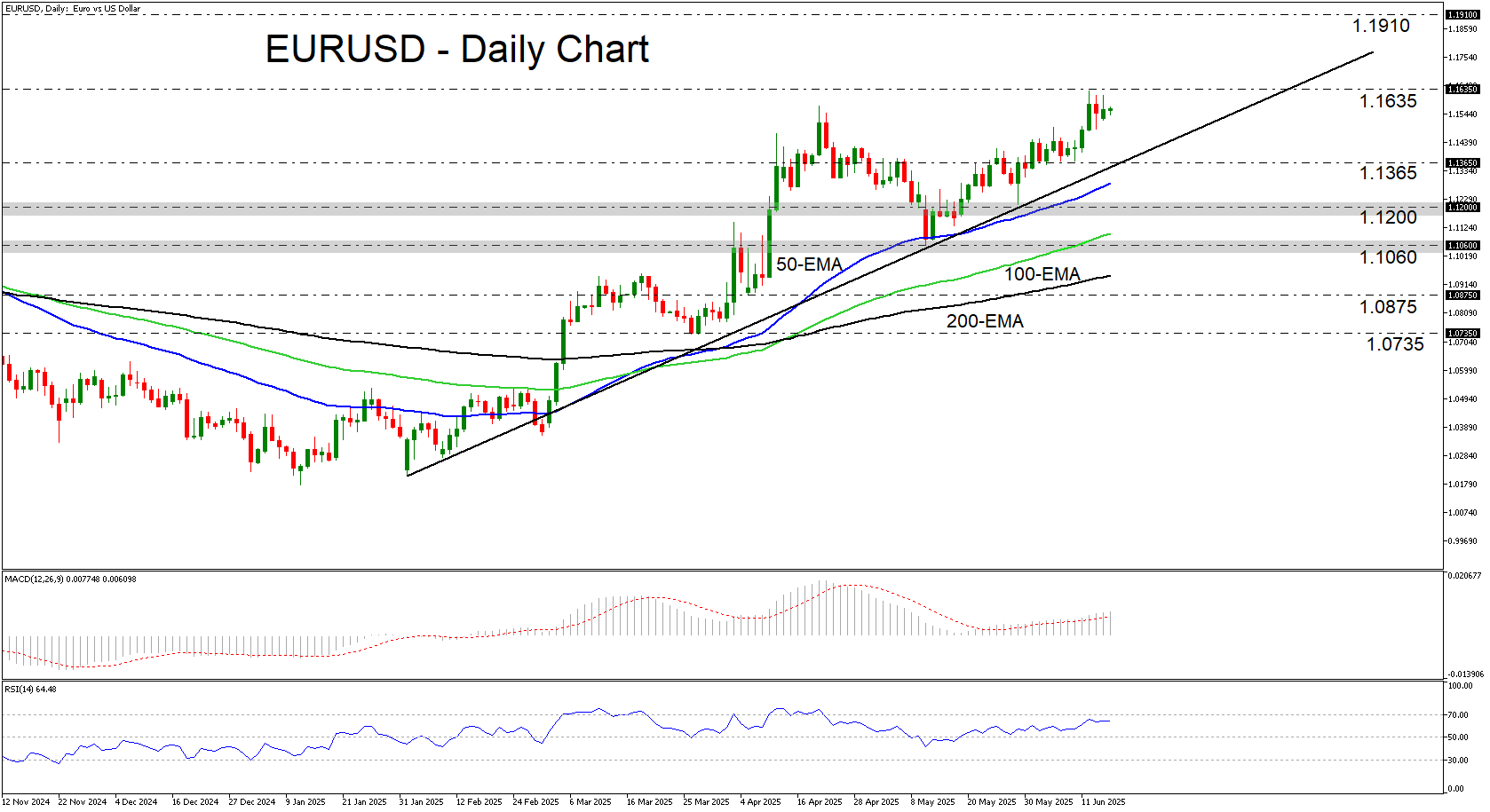Click the 1.04940 price axis value
1490x812 pixels.
click(1462, 399)
